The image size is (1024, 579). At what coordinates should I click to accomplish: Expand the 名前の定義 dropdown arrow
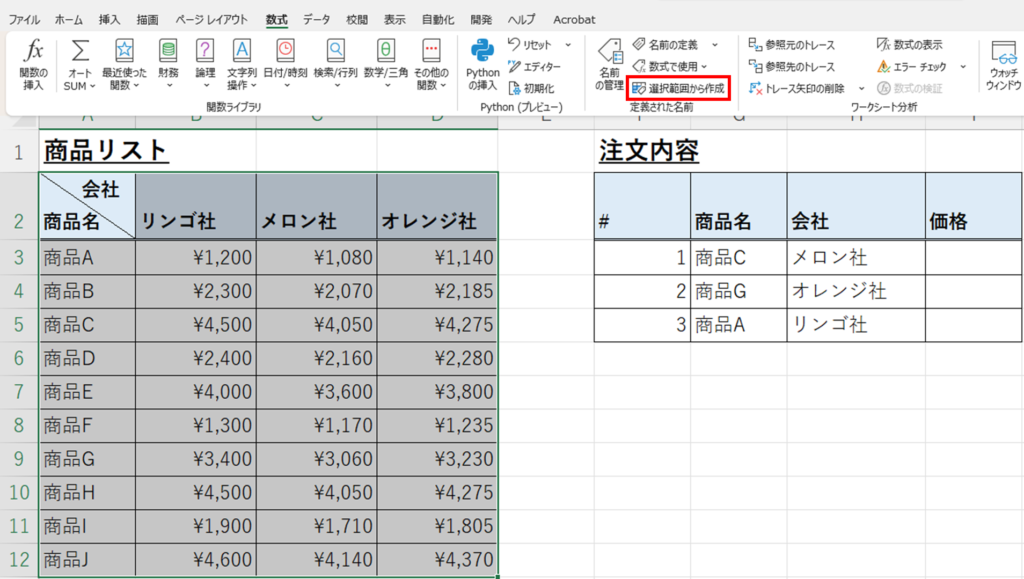714,45
